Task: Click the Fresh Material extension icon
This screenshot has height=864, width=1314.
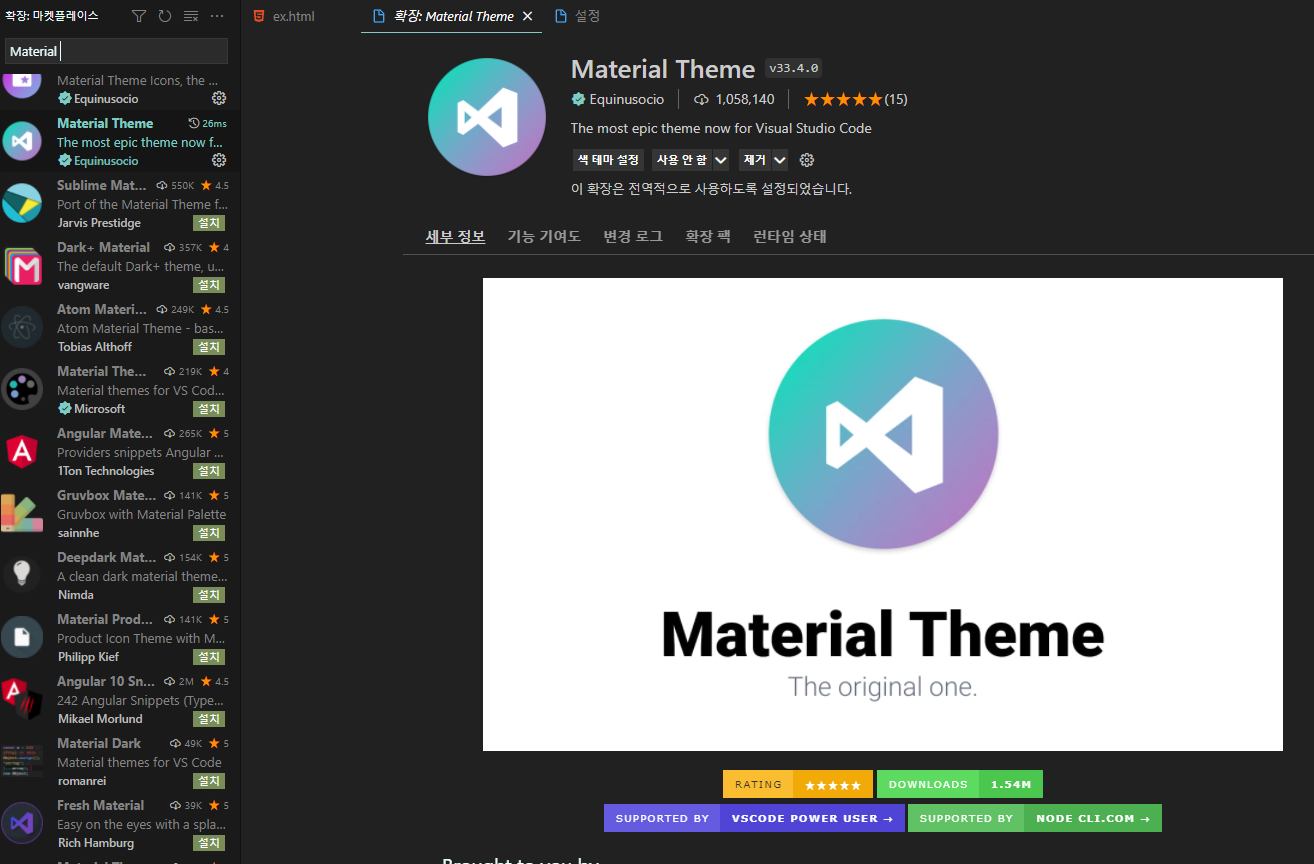Action: [22, 823]
